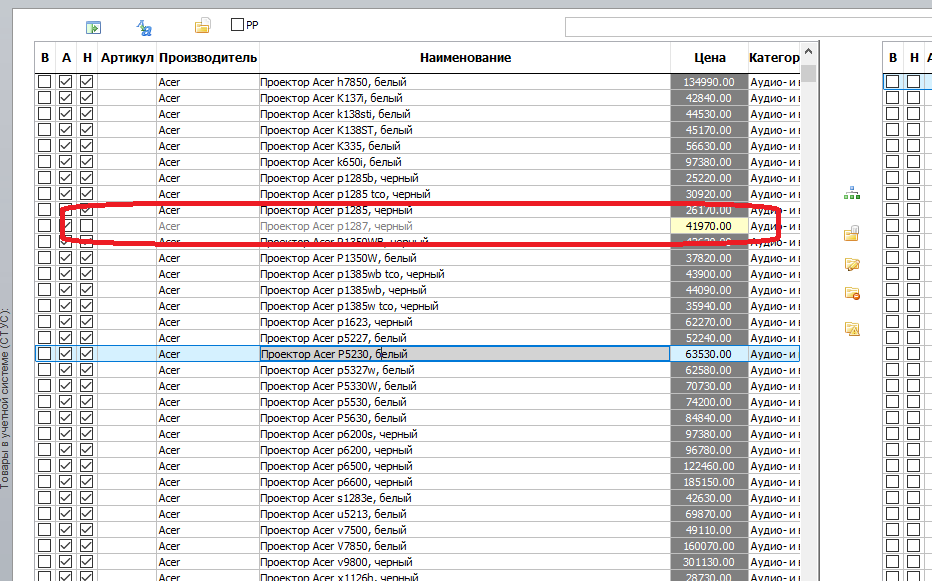
Task: Click the Acer manufacturer cell in u5213 row
Action: tap(208, 514)
